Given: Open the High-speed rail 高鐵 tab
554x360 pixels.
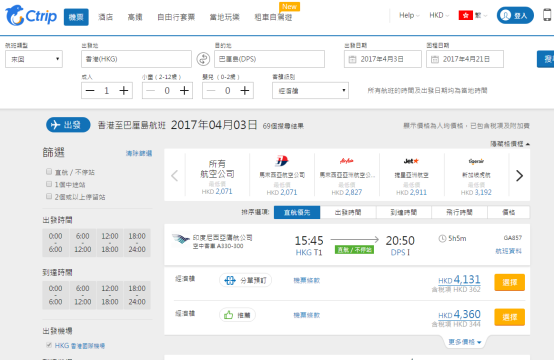Looking at the screenshot, I should coord(135,17).
